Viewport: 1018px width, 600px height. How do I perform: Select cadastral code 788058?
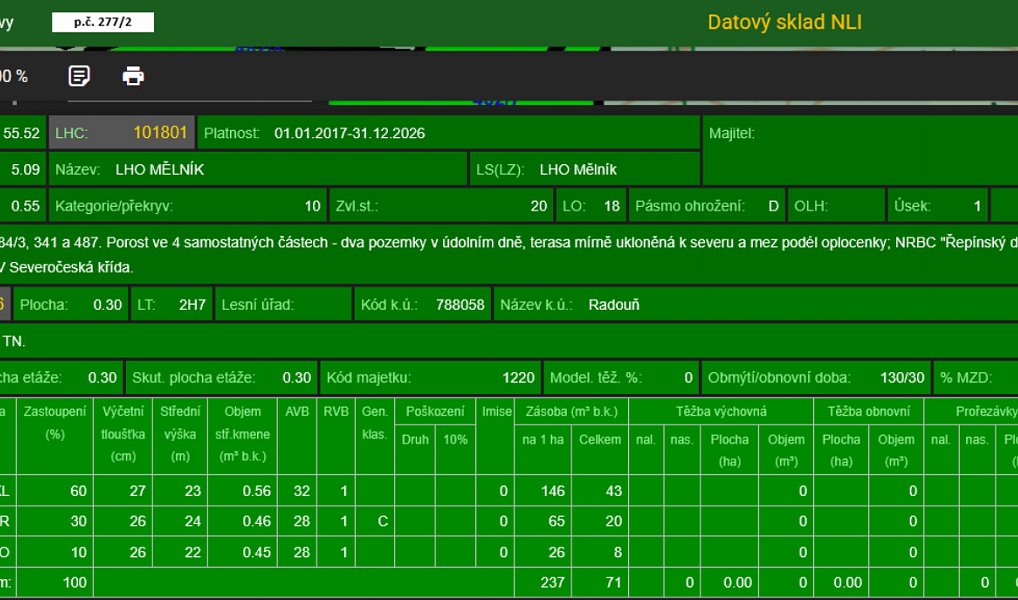(x=460, y=305)
